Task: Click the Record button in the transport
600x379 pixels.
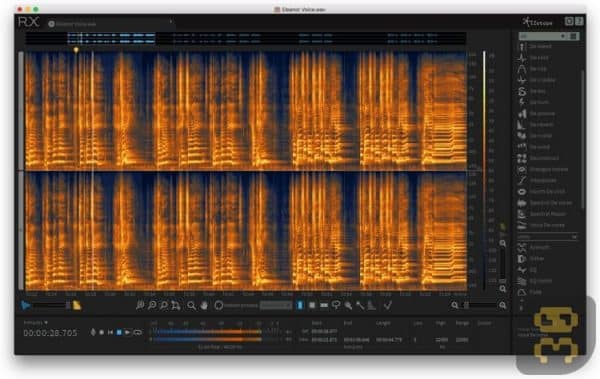Action: 102,333
